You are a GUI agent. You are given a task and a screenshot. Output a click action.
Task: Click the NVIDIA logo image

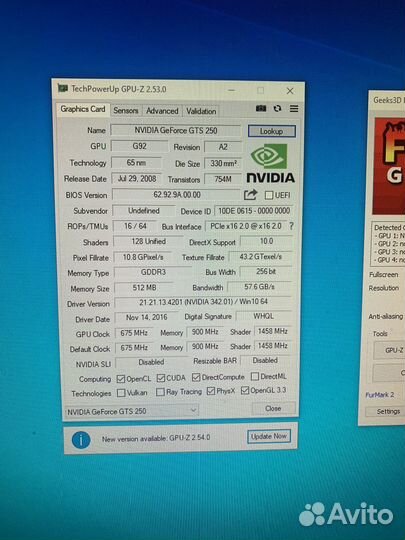(x=271, y=163)
